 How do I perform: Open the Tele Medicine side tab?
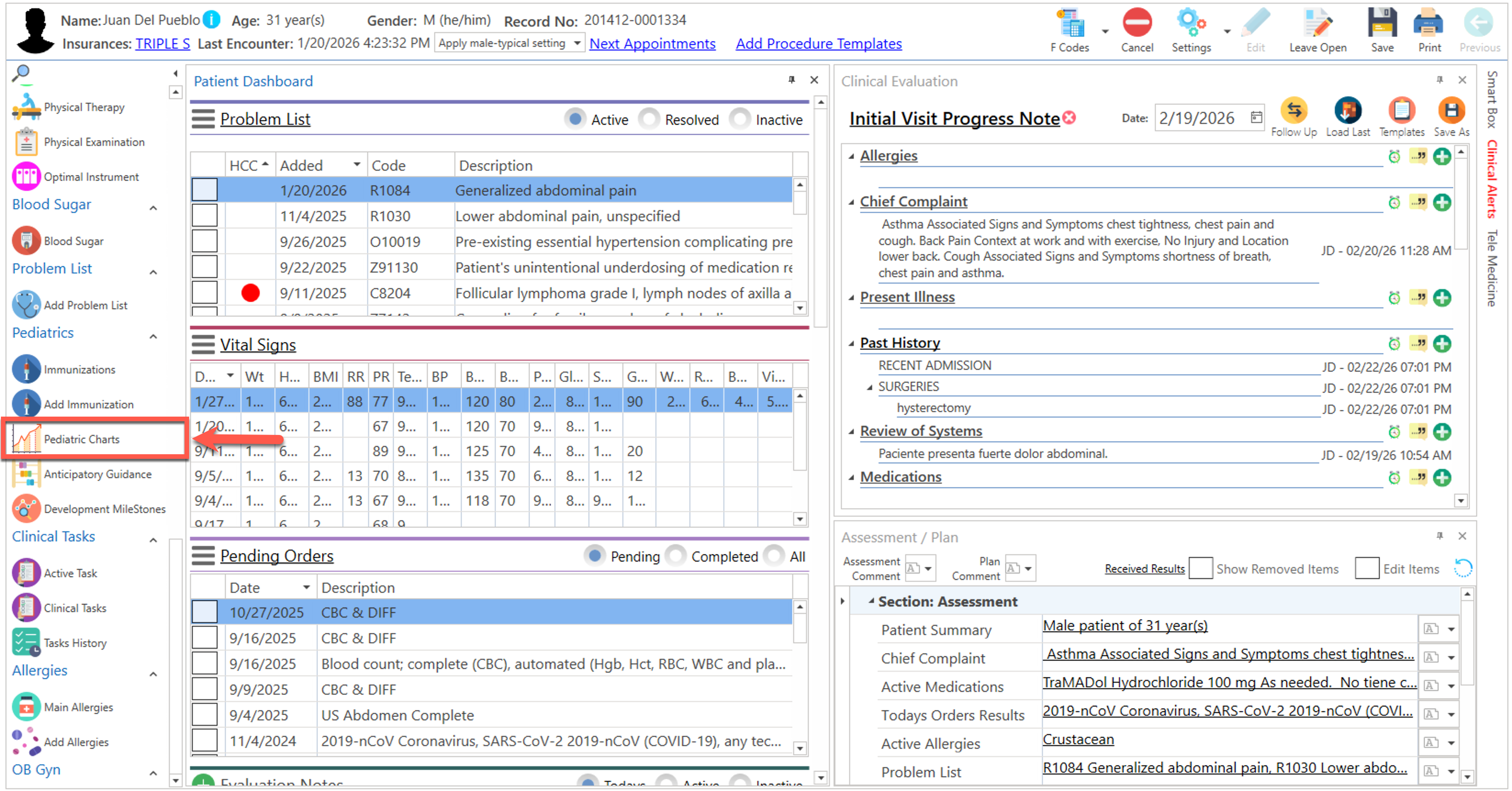[1492, 267]
